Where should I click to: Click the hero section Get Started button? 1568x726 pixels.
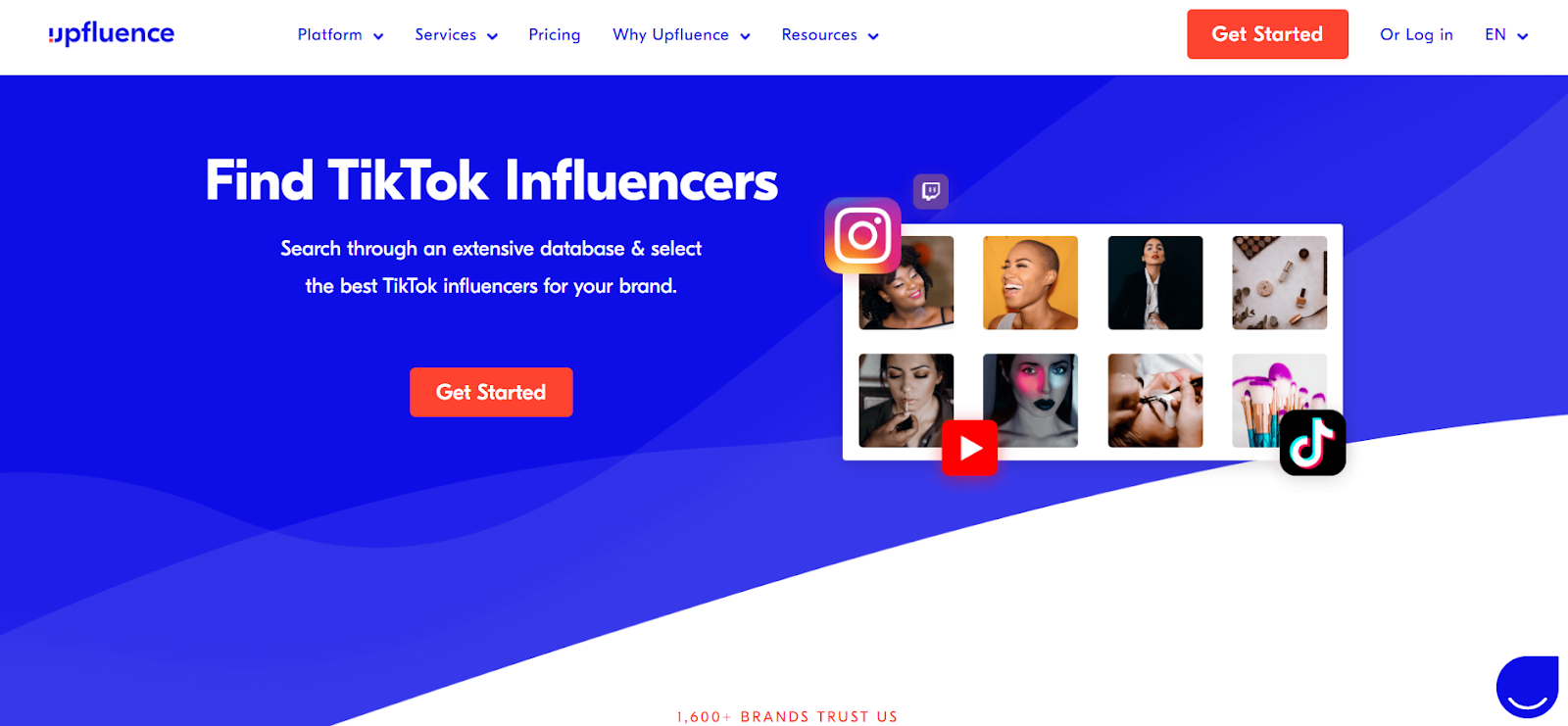click(491, 392)
